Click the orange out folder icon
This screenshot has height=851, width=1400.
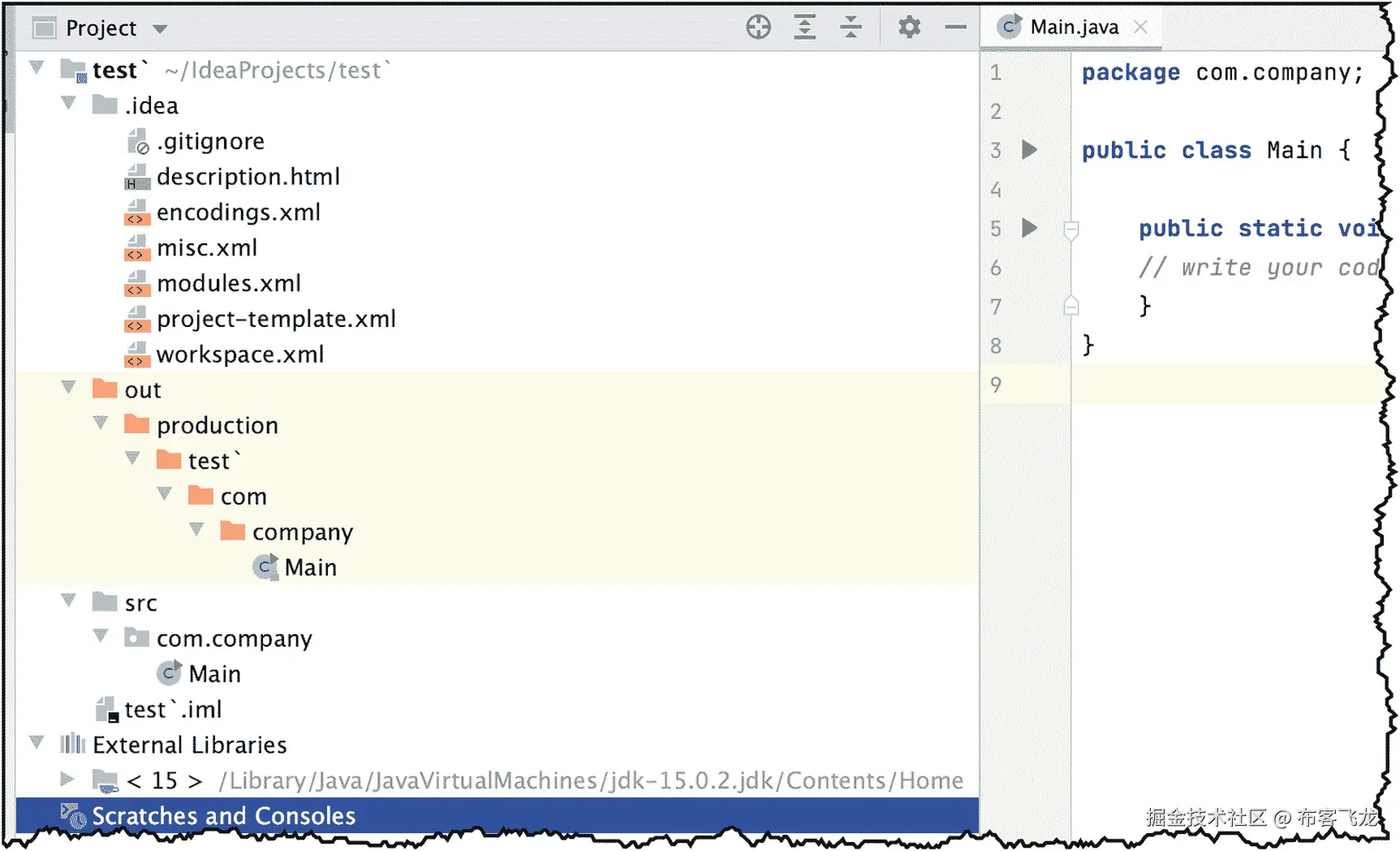[105, 389]
